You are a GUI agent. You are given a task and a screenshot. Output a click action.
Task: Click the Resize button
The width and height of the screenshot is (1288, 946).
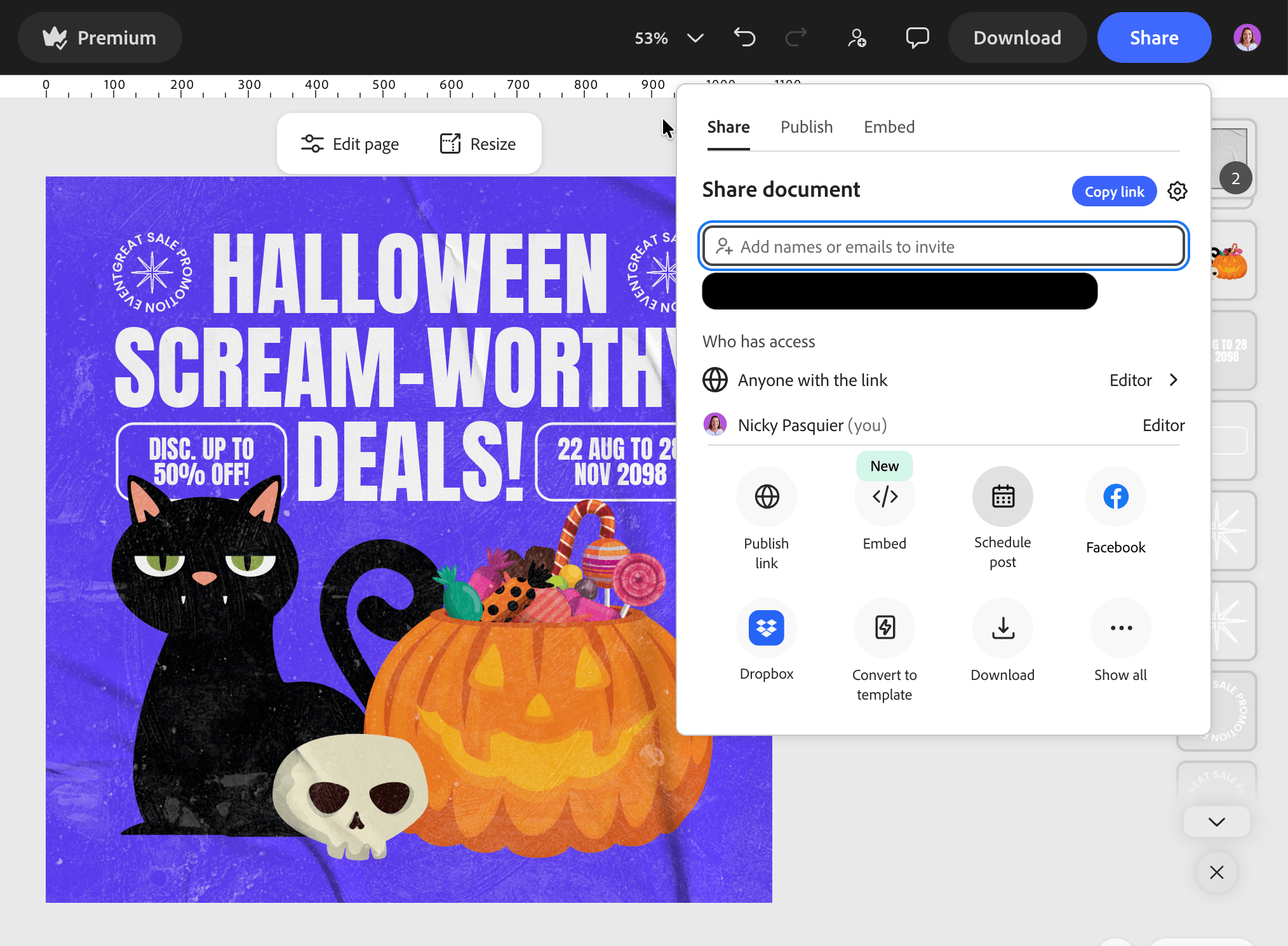pyautogui.click(x=478, y=144)
